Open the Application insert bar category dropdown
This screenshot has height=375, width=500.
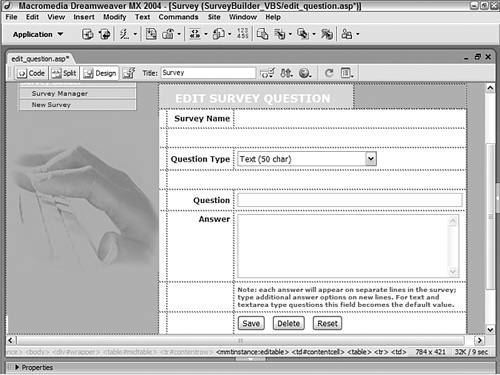tap(38, 34)
